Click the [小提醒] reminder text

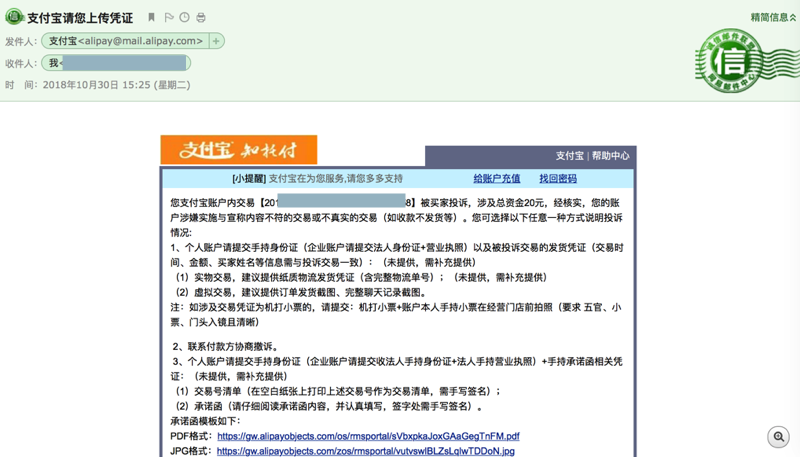pyautogui.click(x=249, y=179)
